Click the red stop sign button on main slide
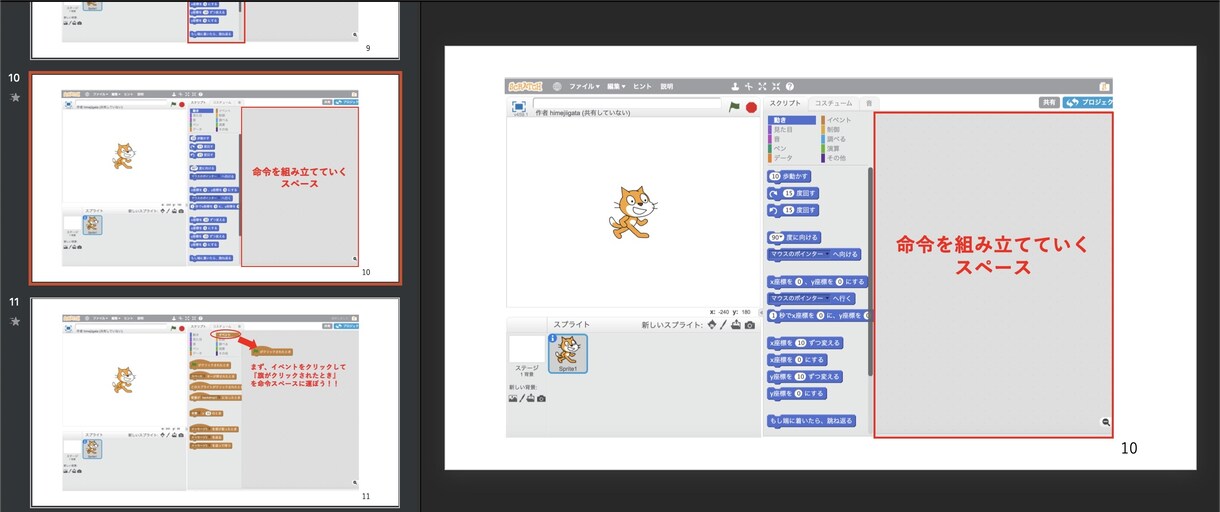The width and height of the screenshot is (1220, 512). [751, 107]
